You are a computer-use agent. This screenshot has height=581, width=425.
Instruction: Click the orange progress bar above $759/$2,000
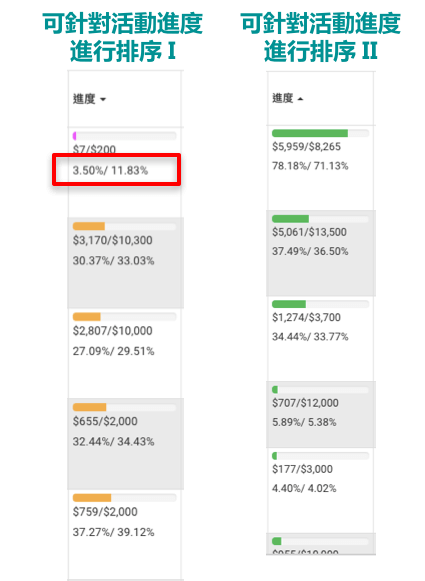124,498
